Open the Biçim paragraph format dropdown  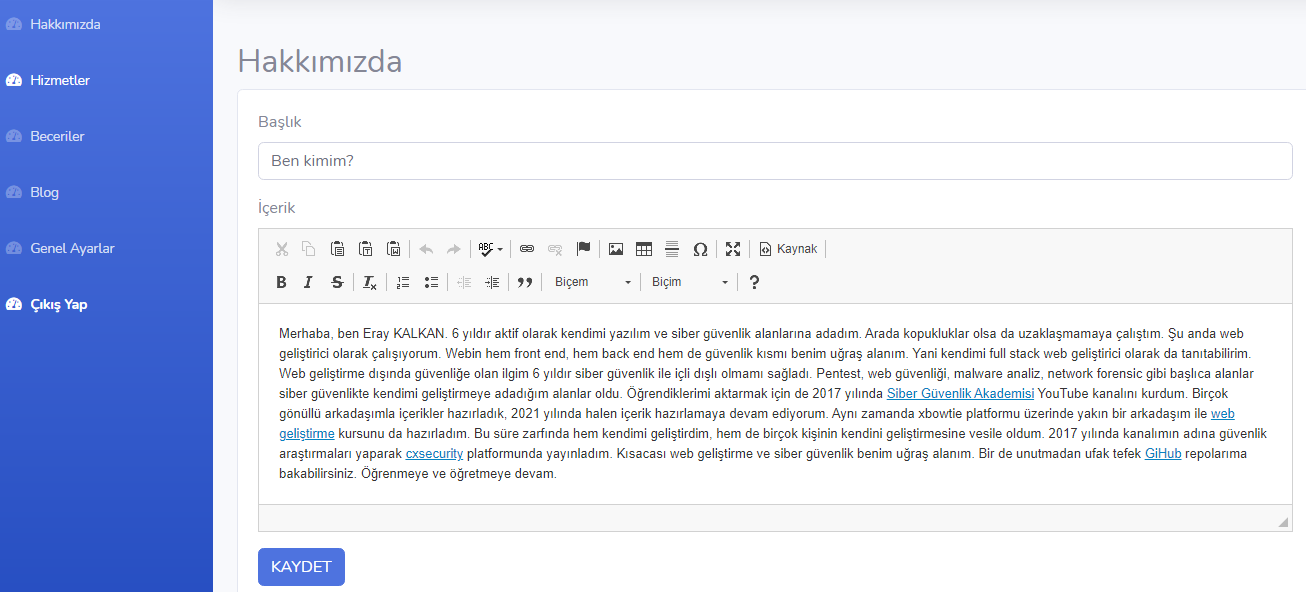[689, 282]
